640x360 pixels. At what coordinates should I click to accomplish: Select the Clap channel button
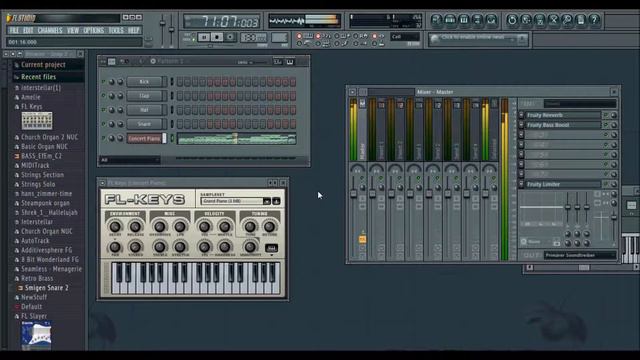click(144, 96)
